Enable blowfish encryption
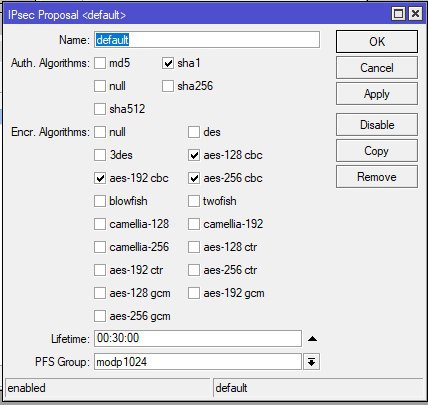The image size is (428, 405). tap(100, 201)
